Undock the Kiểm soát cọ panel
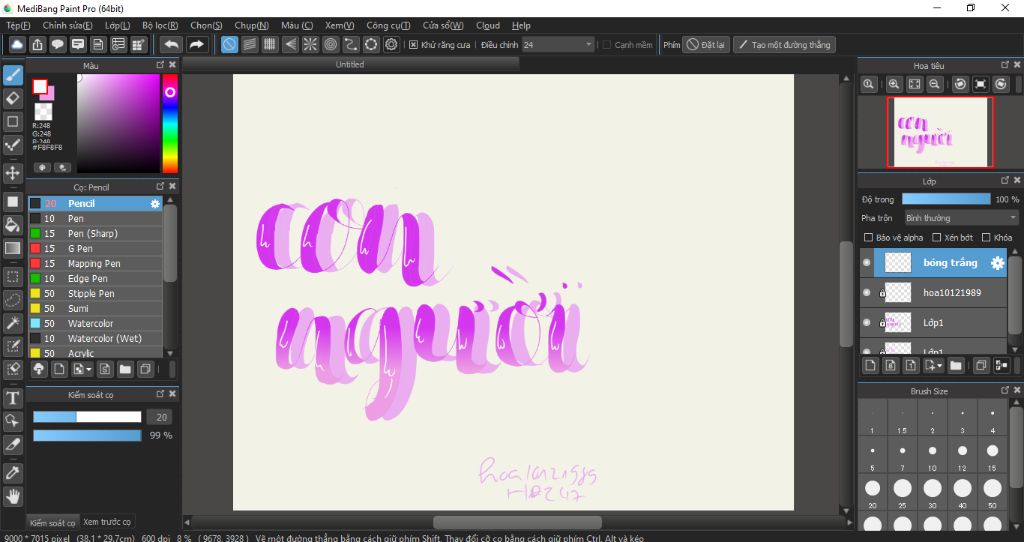Viewport: 1024px width, 542px height. (160, 394)
